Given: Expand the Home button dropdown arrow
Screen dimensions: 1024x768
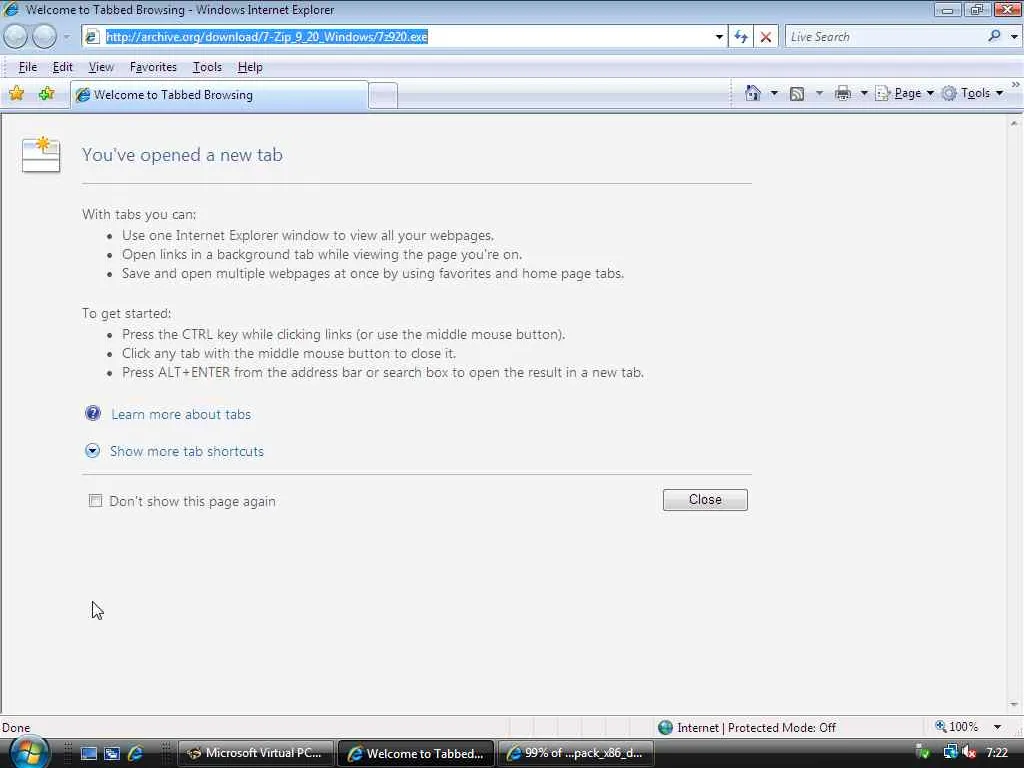Looking at the screenshot, I should coord(774,93).
